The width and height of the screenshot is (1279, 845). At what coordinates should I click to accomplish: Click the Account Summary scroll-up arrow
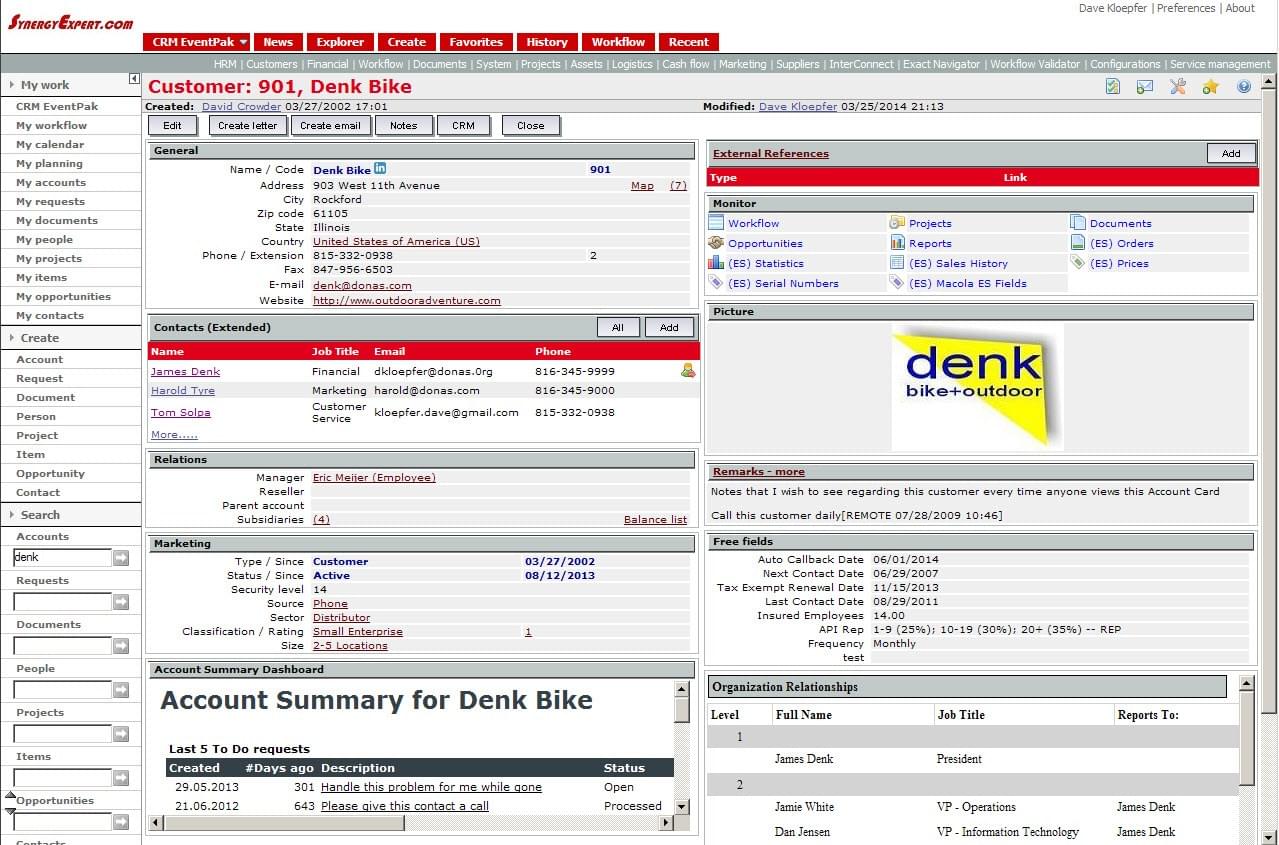(x=682, y=689)
